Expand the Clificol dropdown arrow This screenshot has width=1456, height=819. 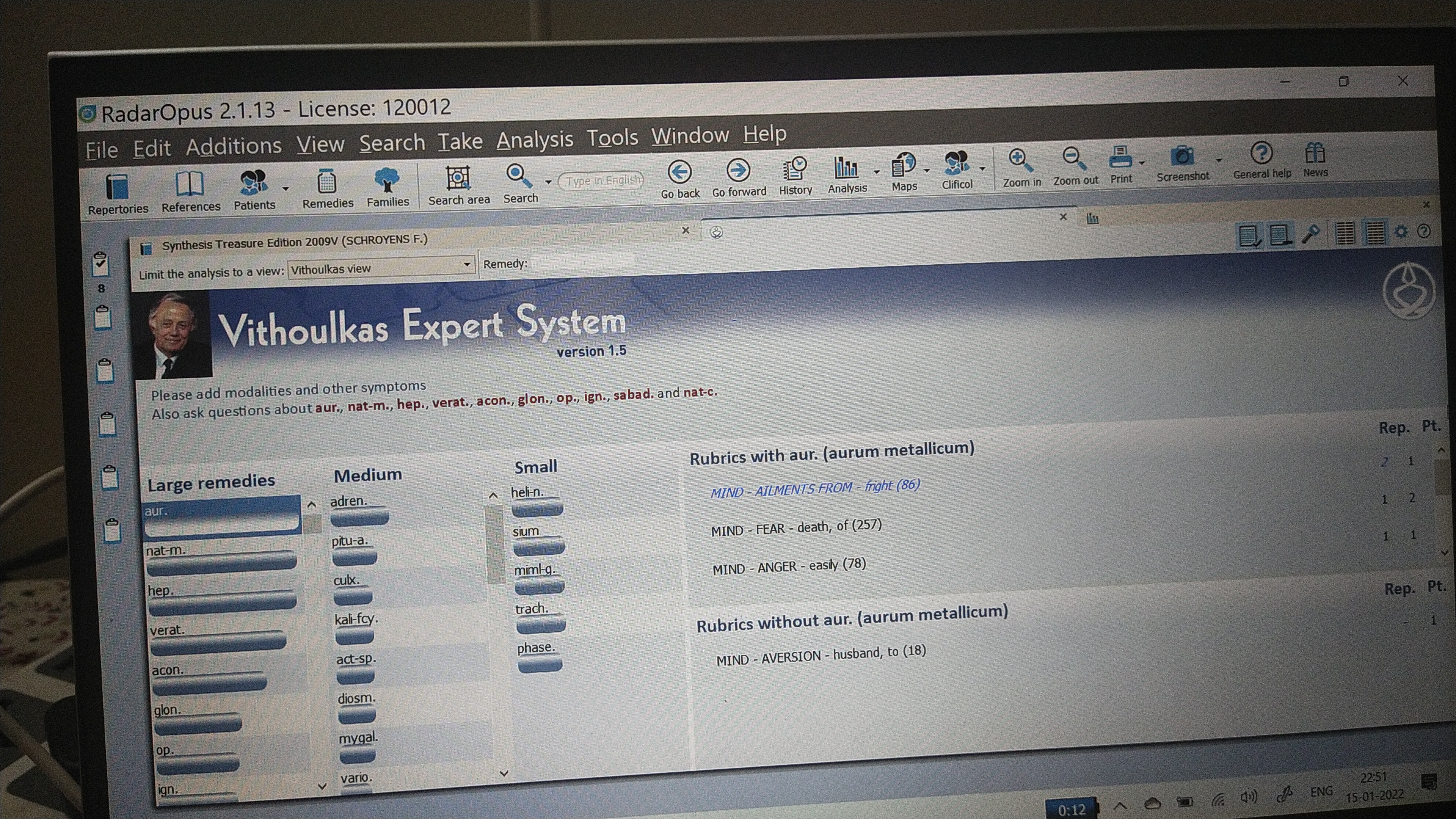982,168
